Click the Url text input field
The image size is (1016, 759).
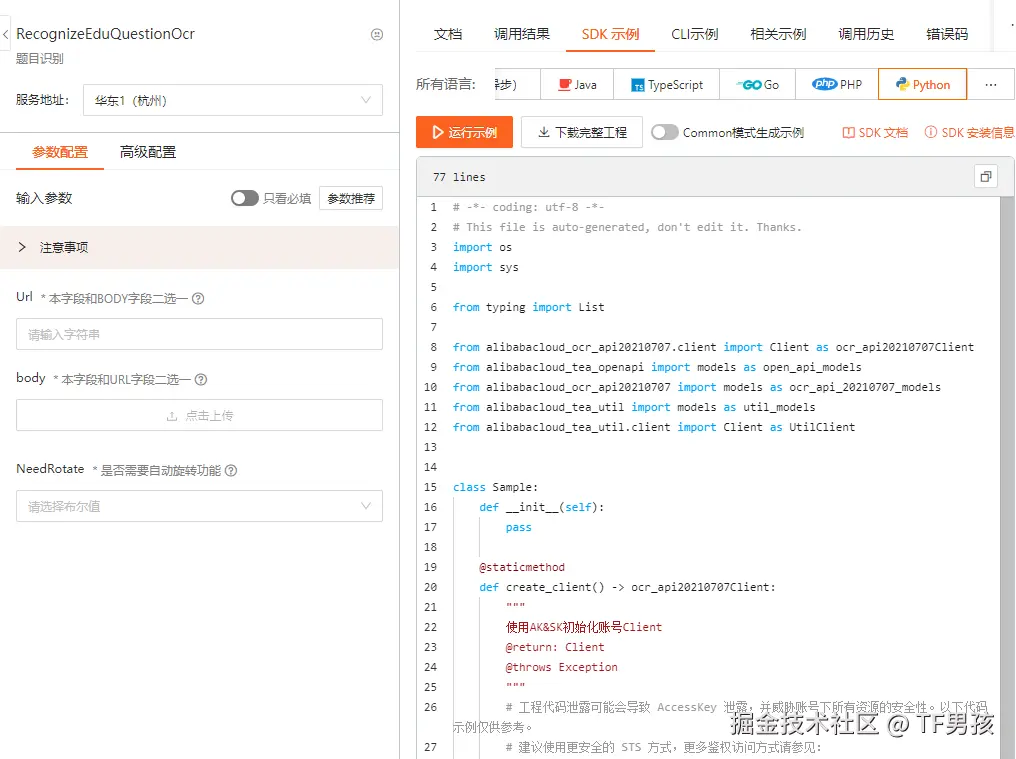tap(200, 334)
